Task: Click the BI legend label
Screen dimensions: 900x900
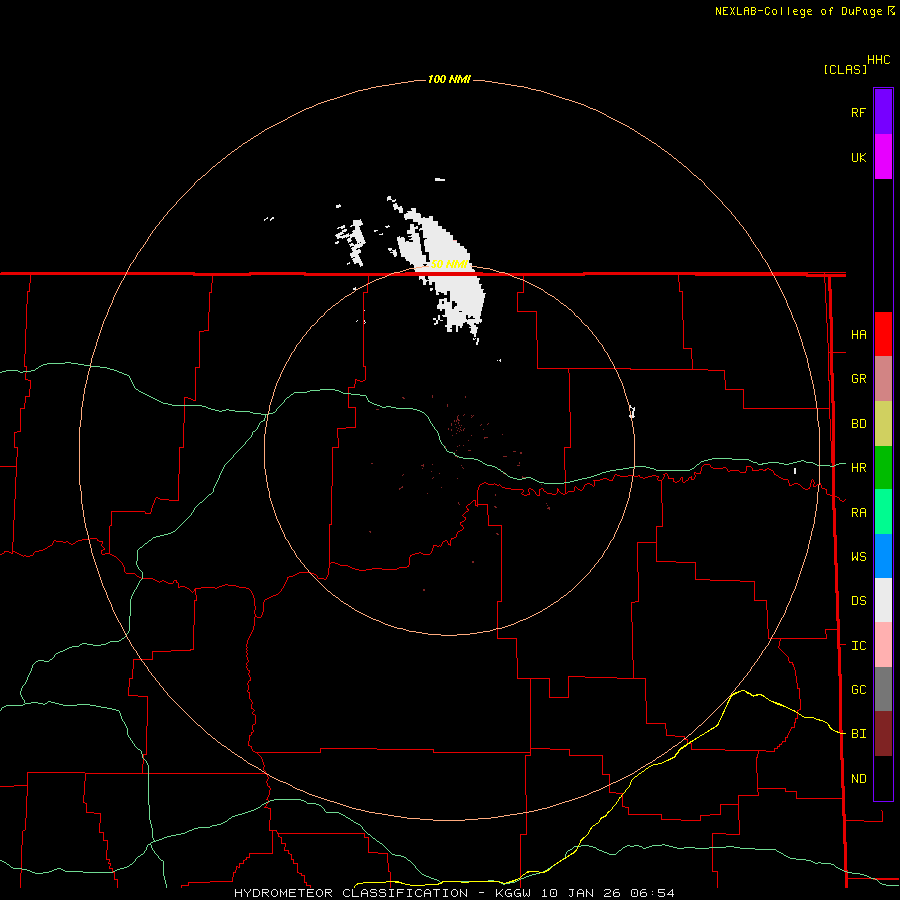Action: [x=858, y=734]
